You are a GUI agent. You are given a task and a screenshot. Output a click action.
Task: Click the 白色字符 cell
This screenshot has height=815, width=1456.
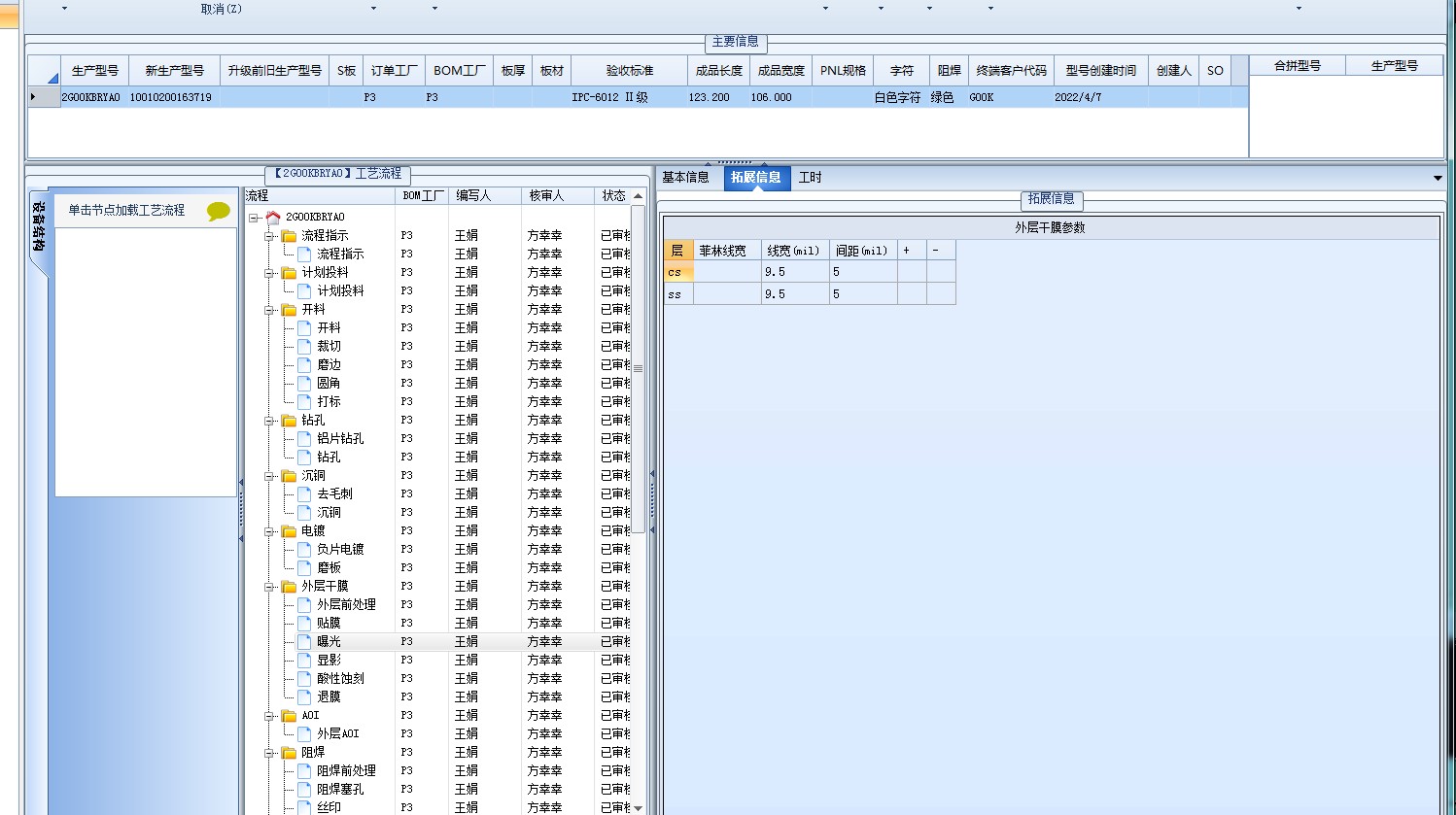901,97
